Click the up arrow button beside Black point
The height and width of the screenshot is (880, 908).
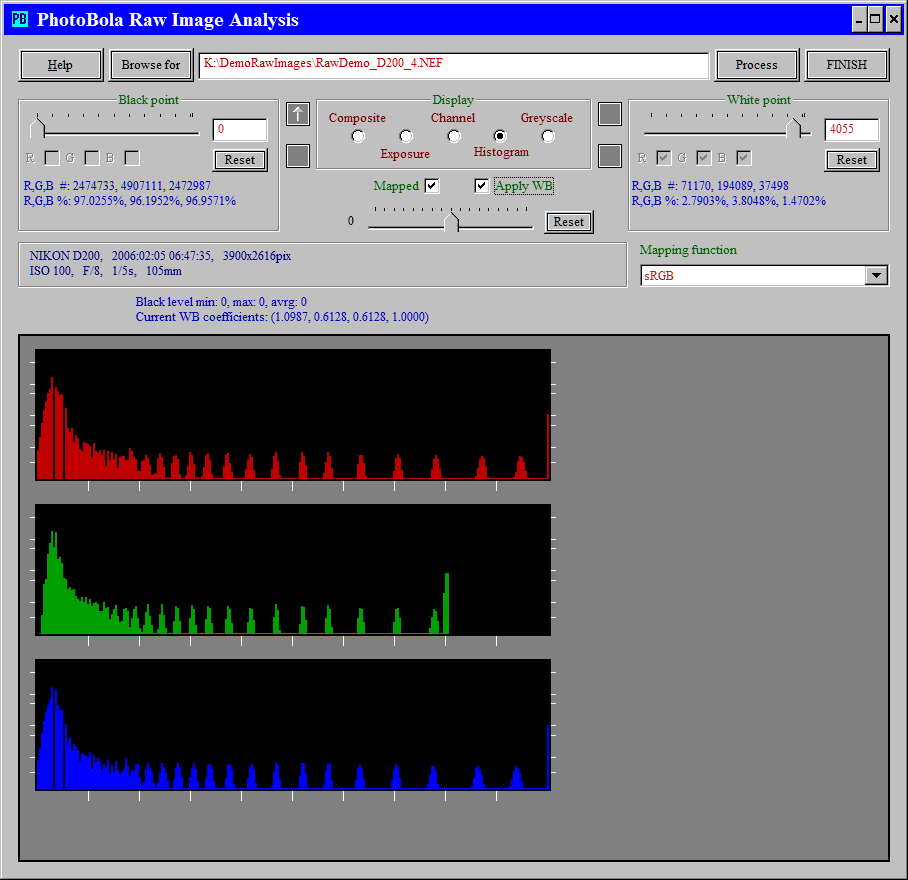point(298,114)
